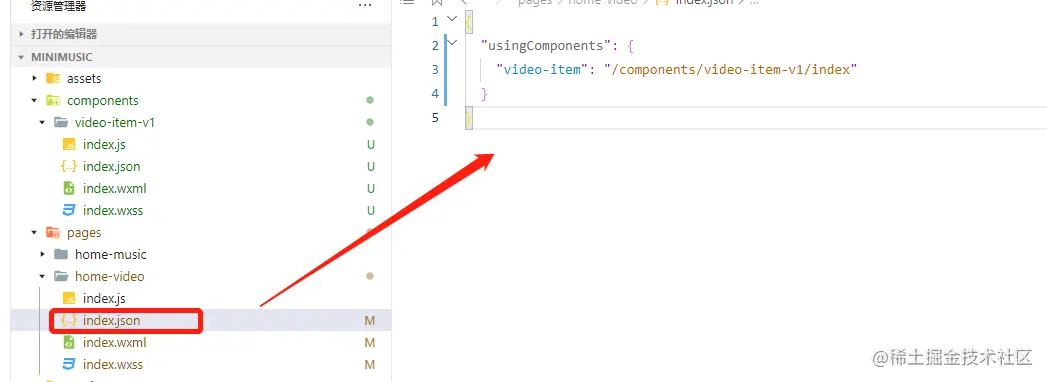Click the assets folder icon

(x=53, y=78)
